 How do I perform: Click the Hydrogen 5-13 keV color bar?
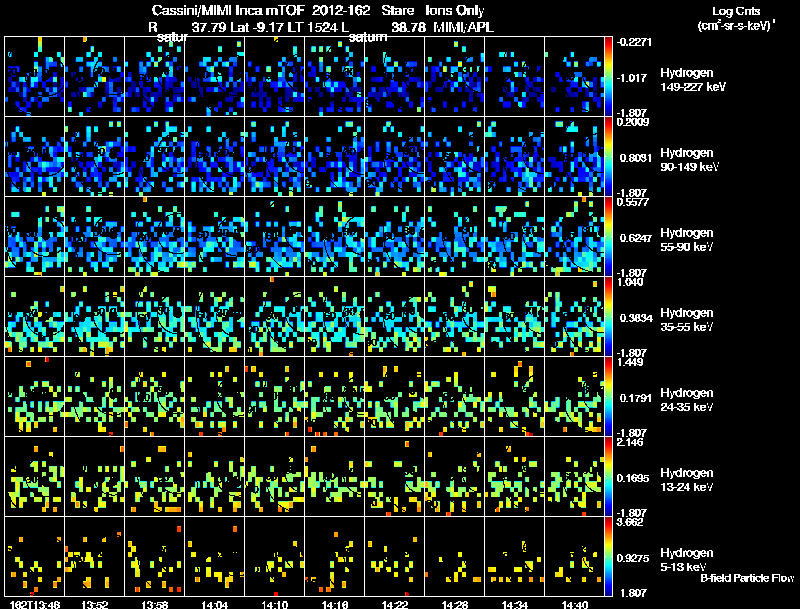(x=608, y=556)
